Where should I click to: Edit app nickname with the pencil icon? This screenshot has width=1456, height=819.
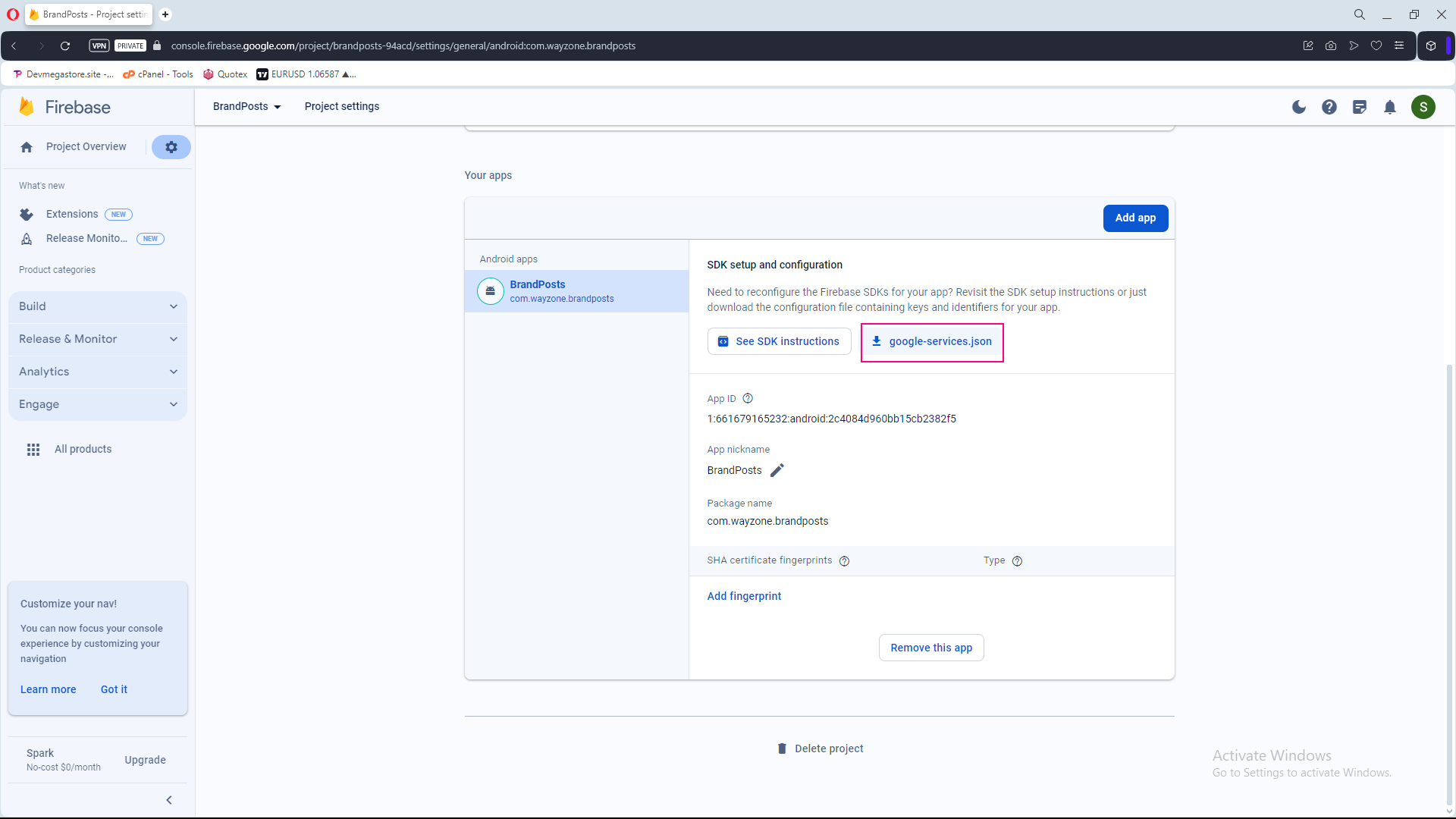click(x=777, y=470)
